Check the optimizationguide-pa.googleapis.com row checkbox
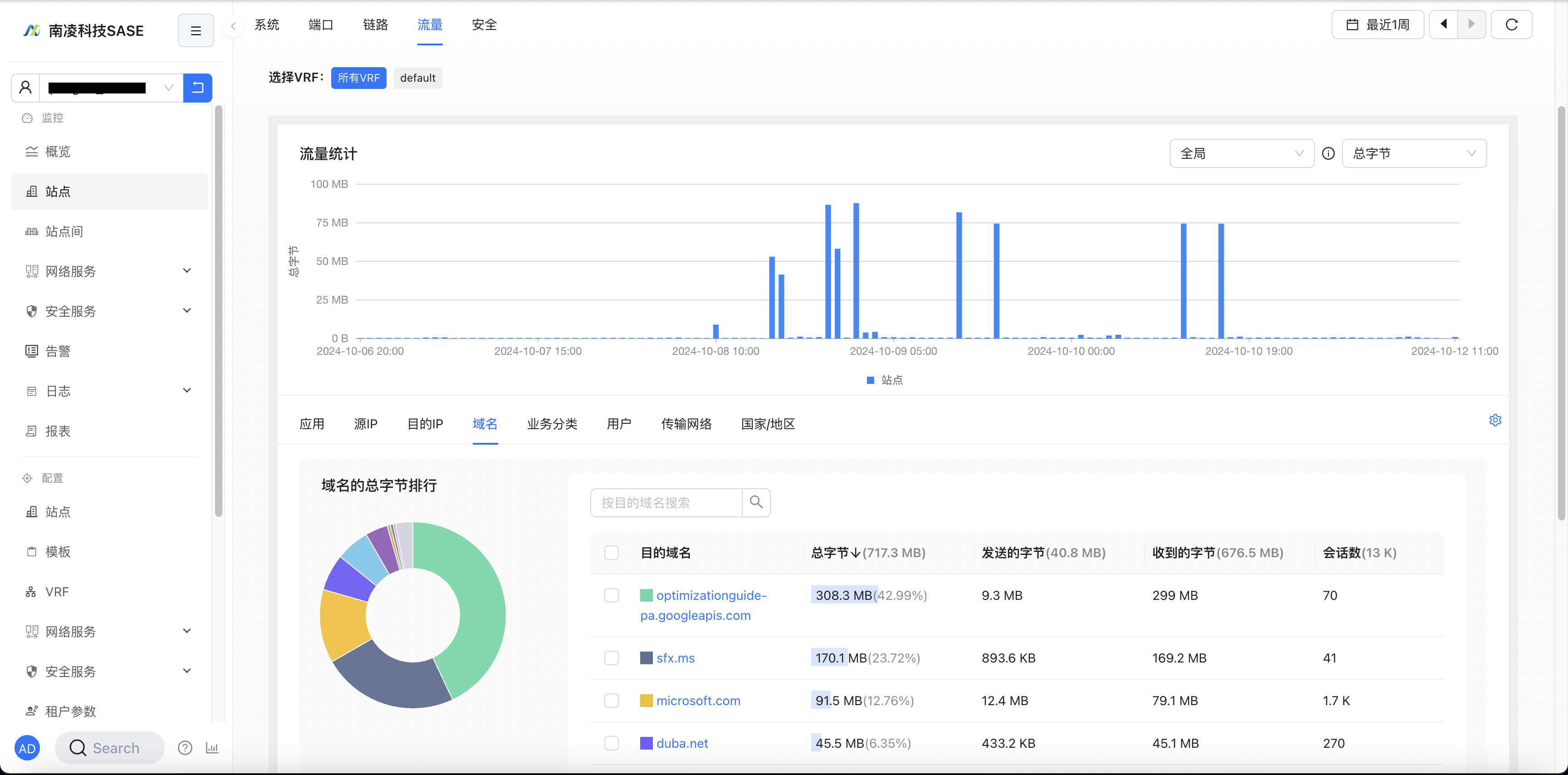 [612, 595]
